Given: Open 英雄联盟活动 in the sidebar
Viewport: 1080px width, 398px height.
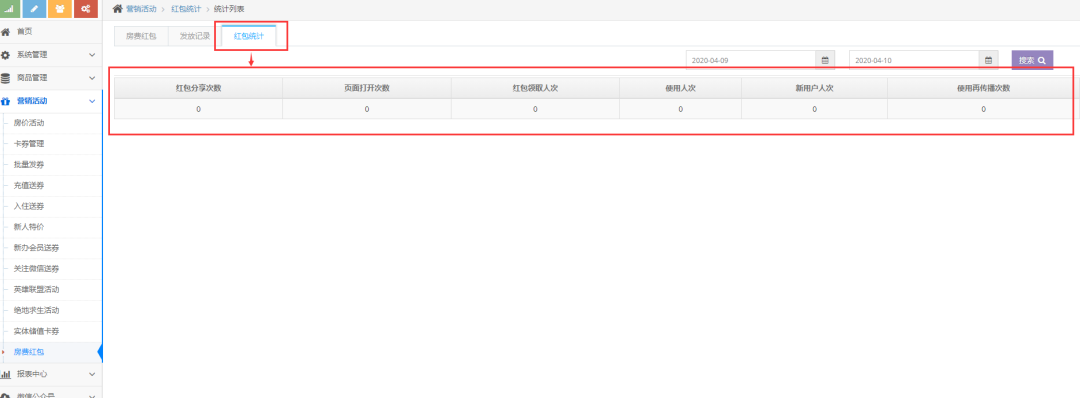Looking at the screenshot, I should [x=37, y=290].
